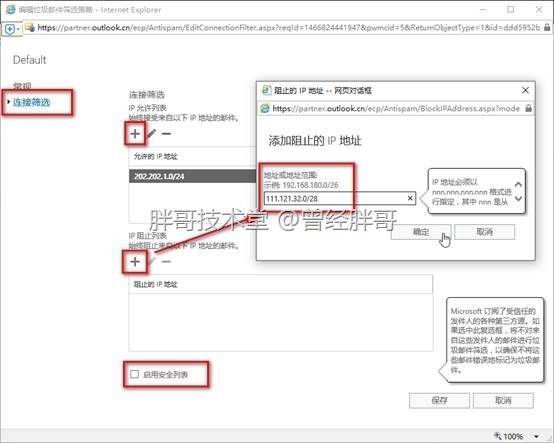
Task: Enable the 启用安全列表 checkbox
Action: (x=134, y=374)
